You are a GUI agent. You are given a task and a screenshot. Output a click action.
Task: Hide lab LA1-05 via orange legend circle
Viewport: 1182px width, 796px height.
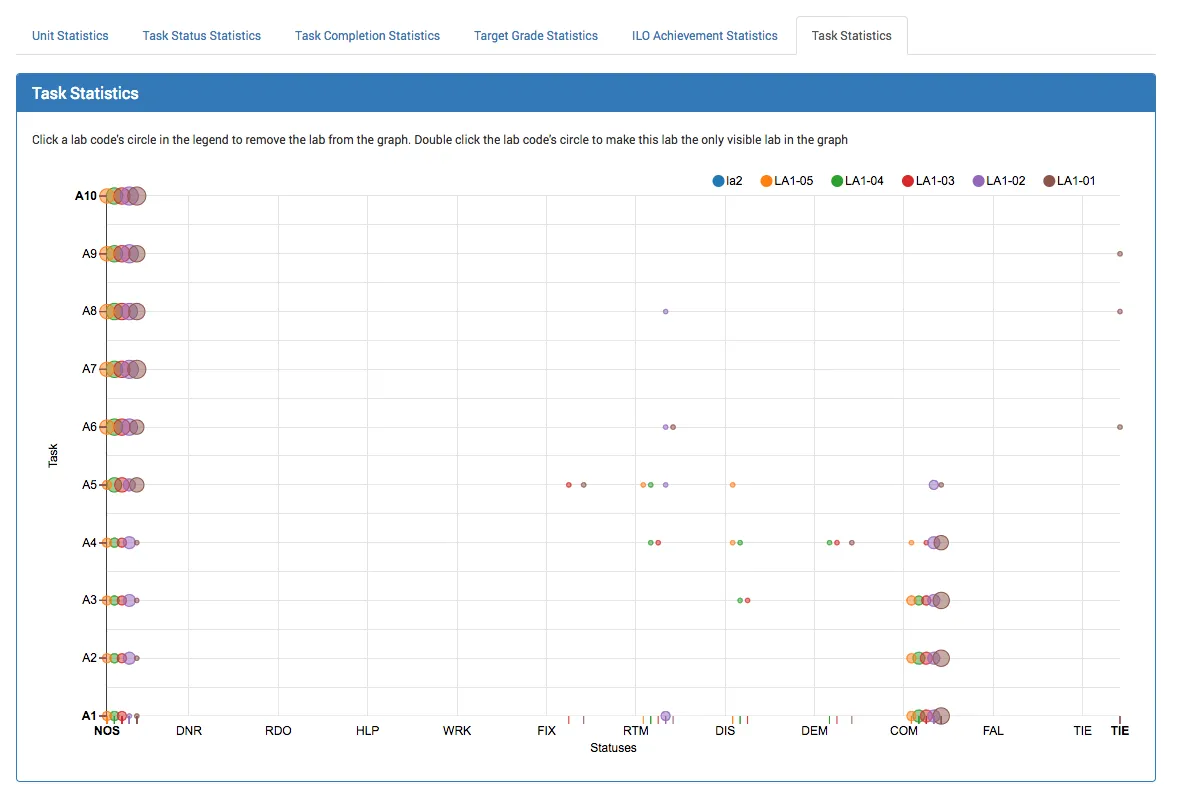(767, 181)
